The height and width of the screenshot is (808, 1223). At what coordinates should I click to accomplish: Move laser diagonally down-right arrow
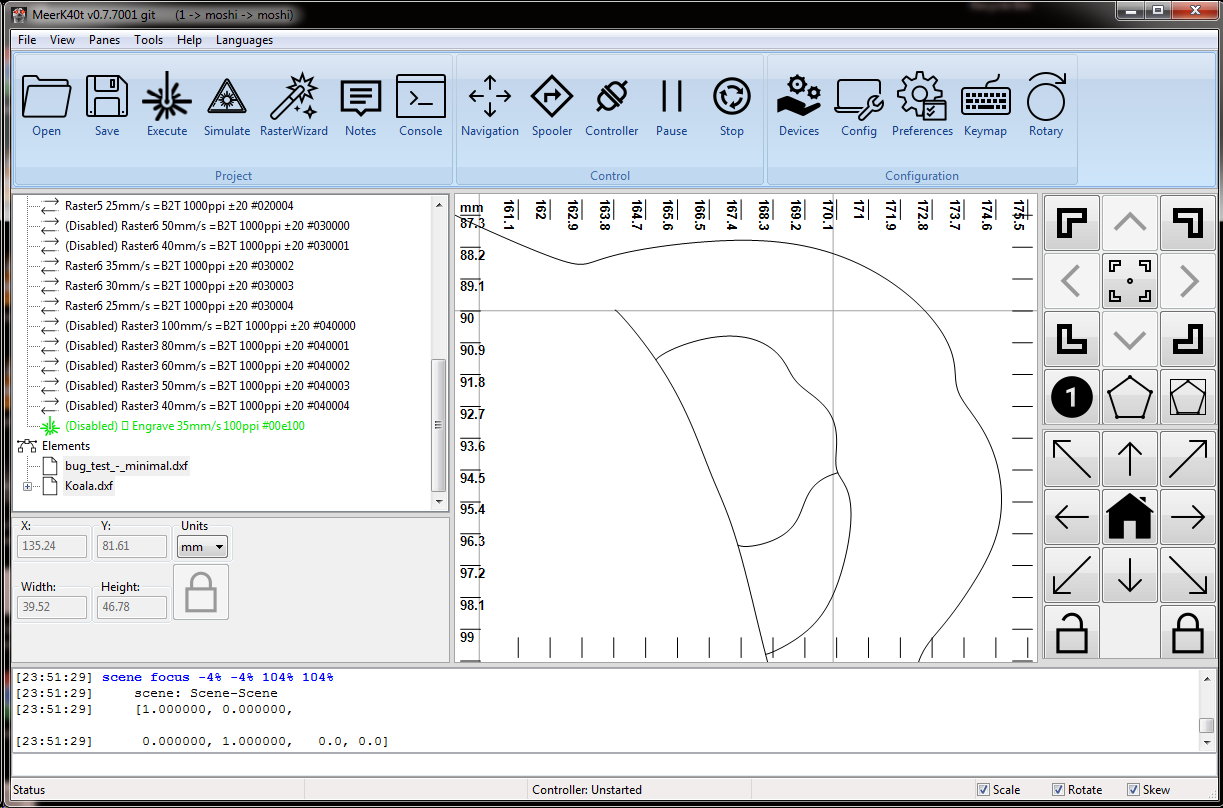[1188, 575]
